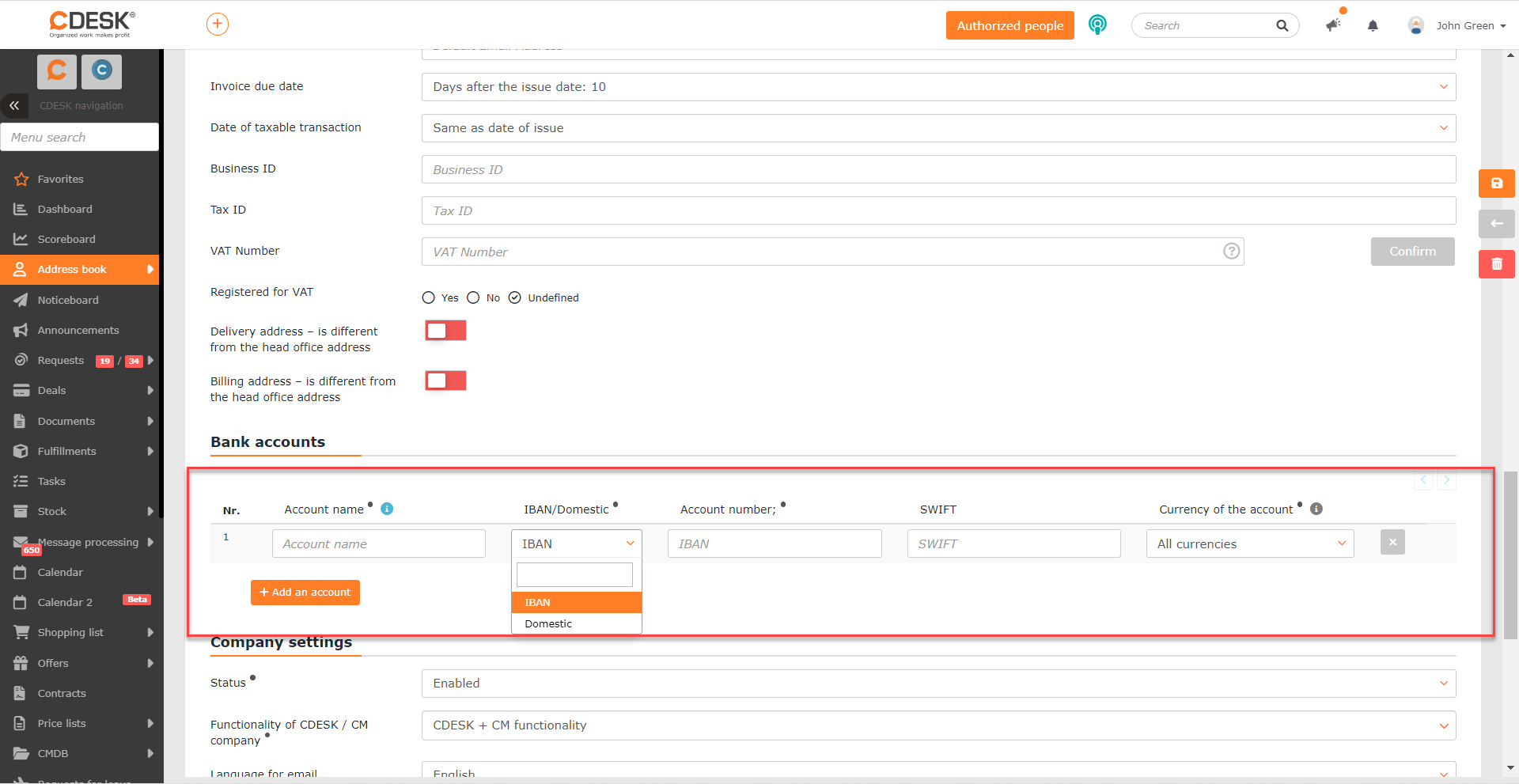This screenshot has width=1519, height=784.
Task: Click the vertical page scrollbar thumb
Action: click(1511, 554)
